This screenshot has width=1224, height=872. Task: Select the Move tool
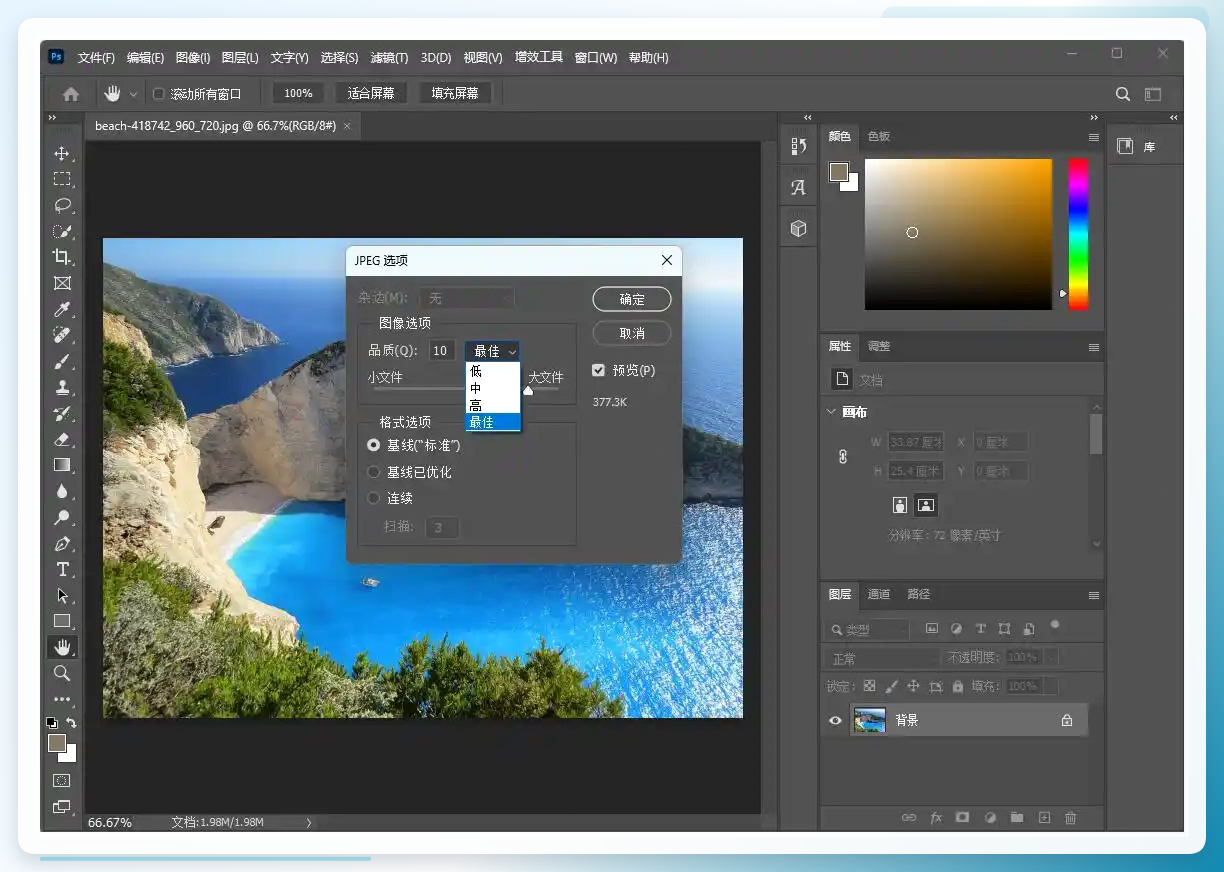62,153
